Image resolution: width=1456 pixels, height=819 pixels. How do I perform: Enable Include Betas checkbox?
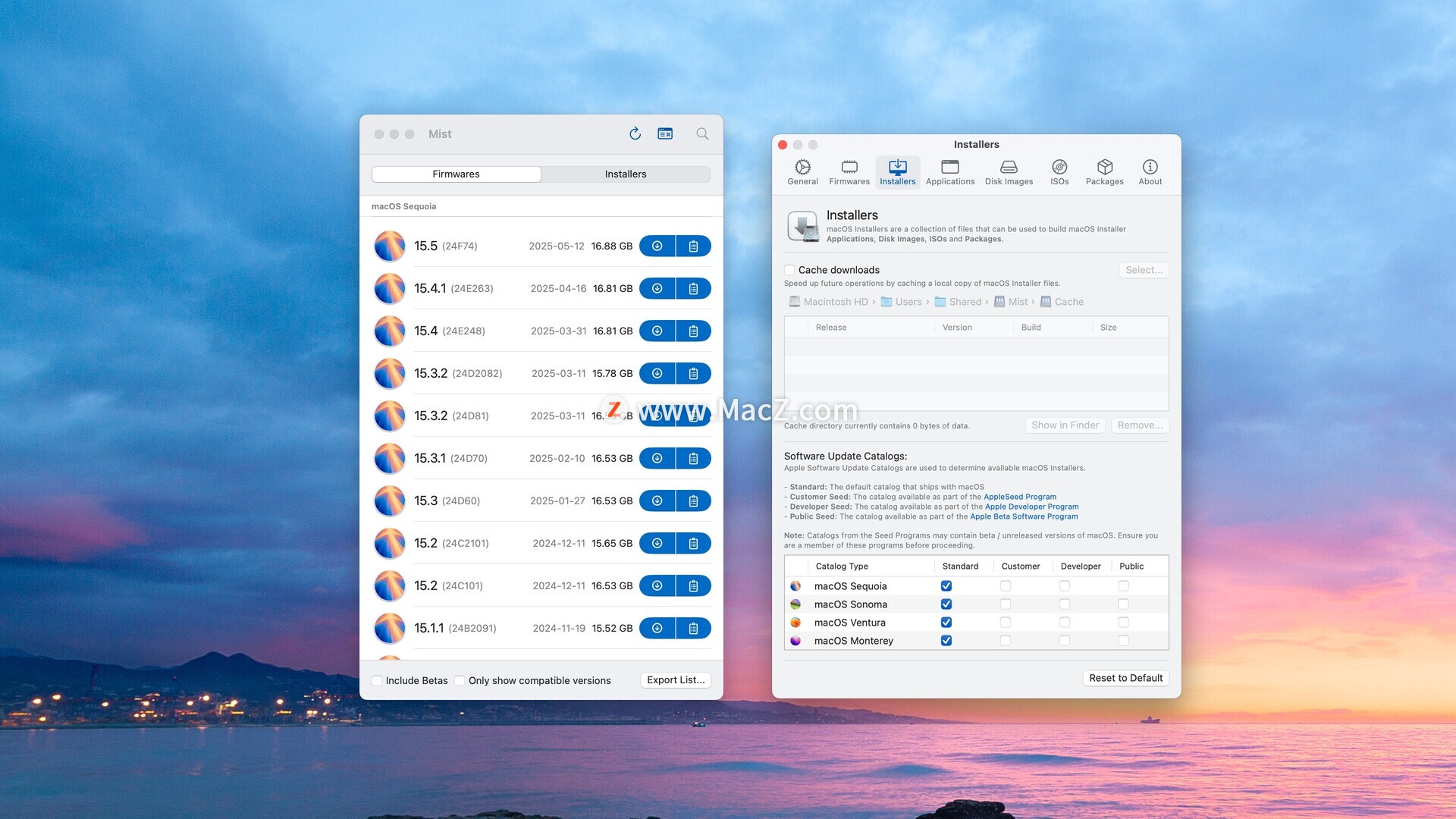tap(377, 680)
